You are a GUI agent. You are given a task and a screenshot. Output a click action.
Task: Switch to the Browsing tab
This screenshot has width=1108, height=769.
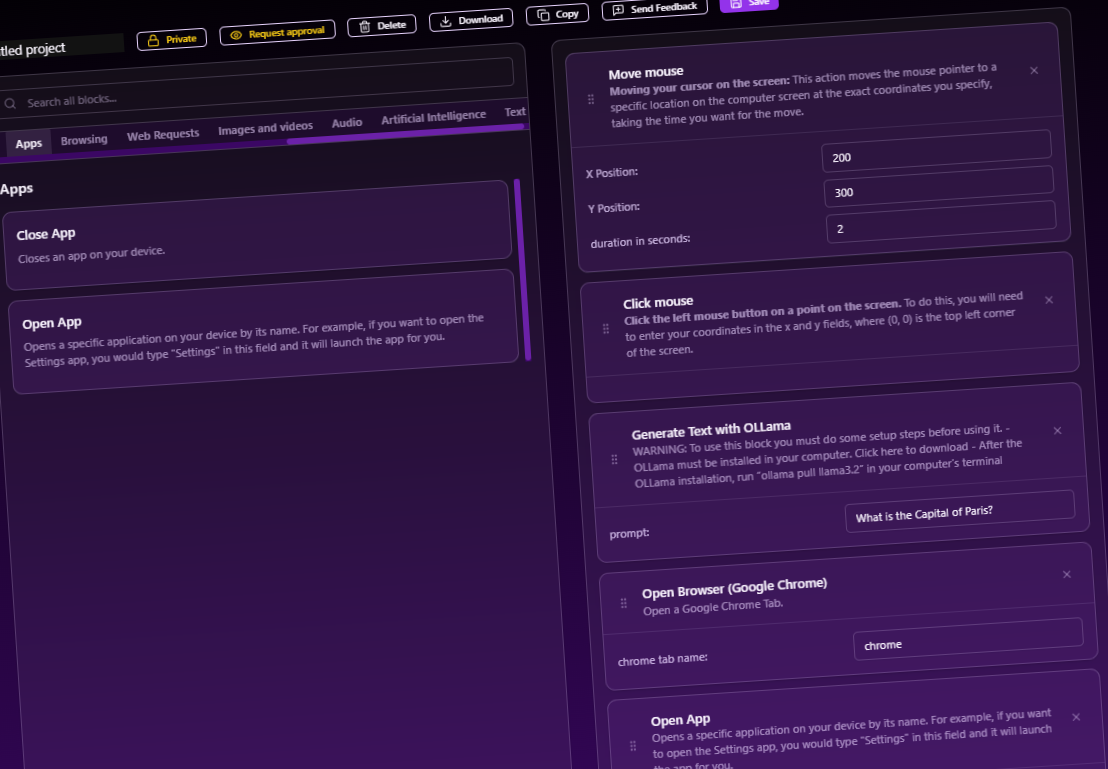[84, 140]
